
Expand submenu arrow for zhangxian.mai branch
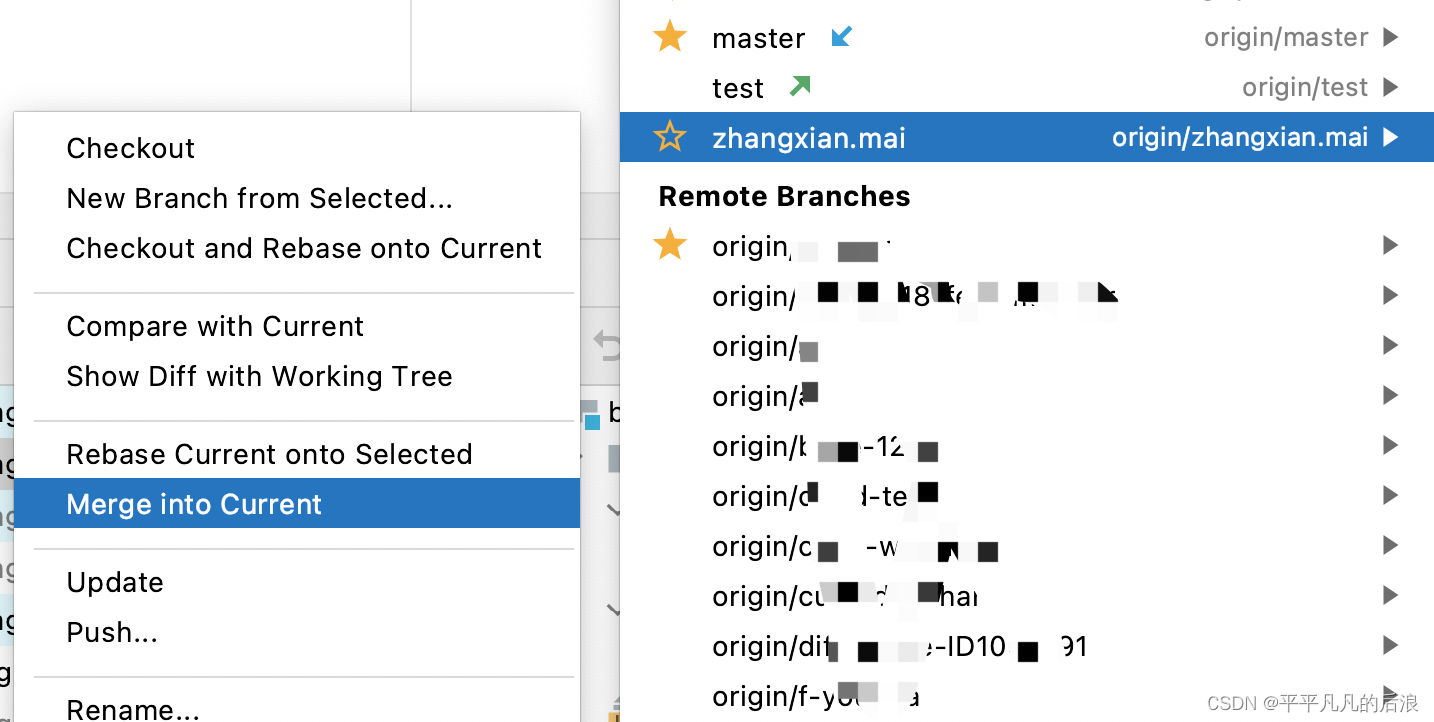click(1390, 138)
